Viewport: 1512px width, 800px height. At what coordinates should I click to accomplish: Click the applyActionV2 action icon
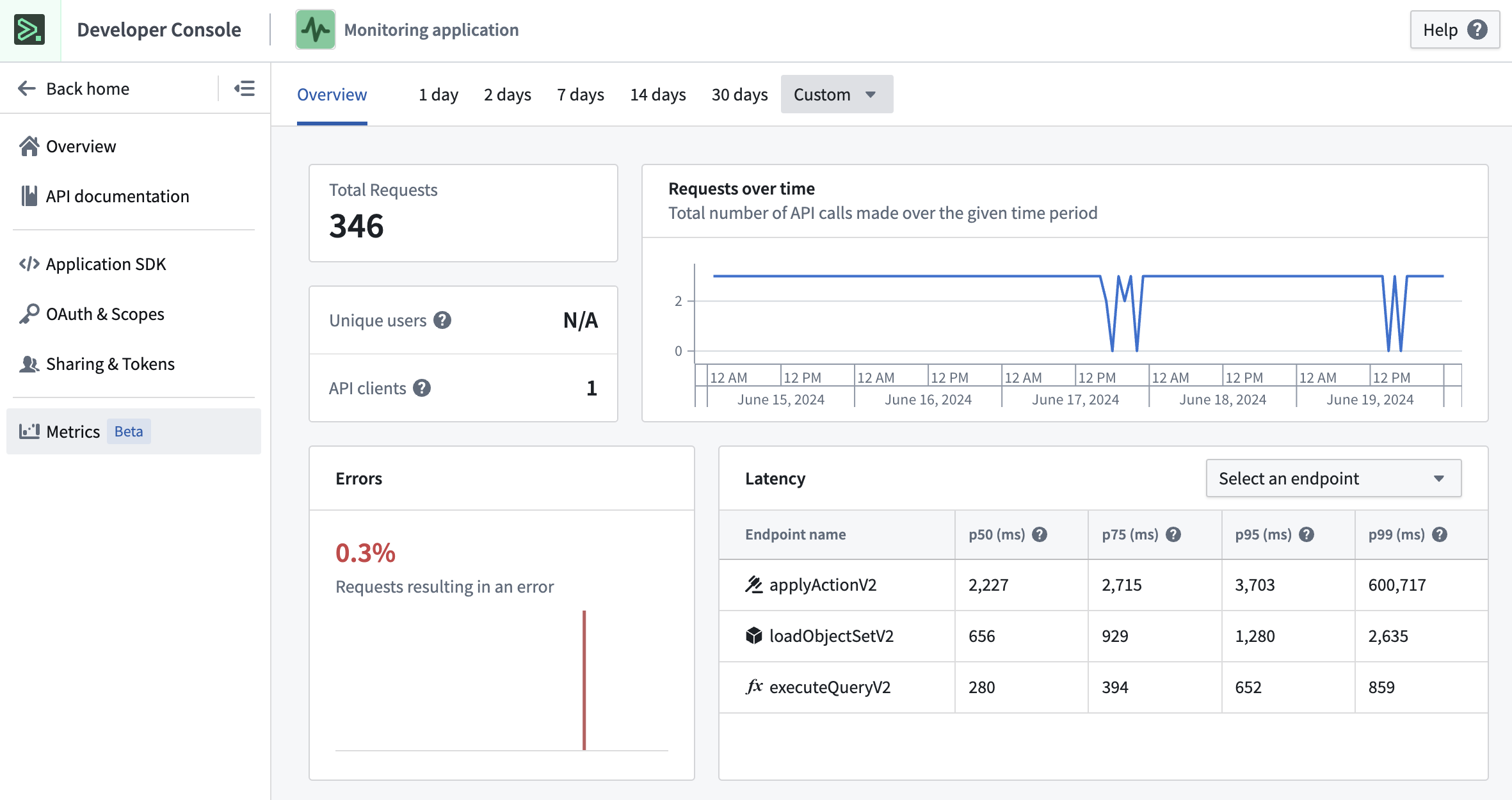click(x=753, y=584)
